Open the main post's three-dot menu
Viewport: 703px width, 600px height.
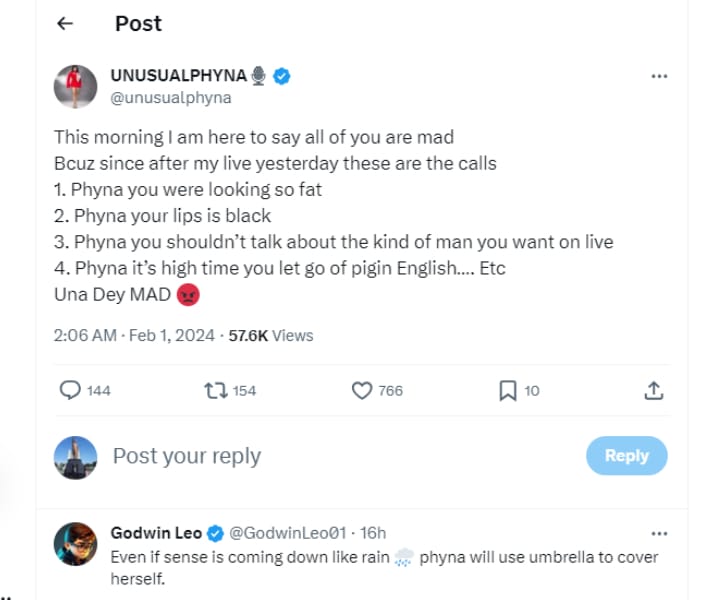(x=658, y=76)
